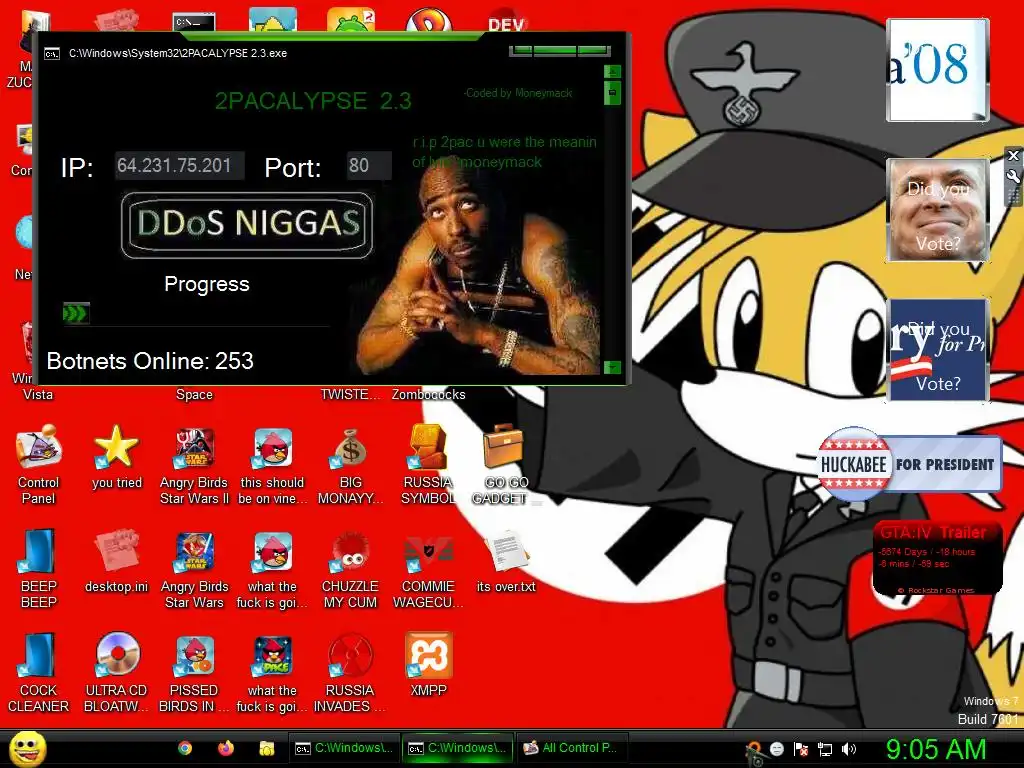The image size is (1024, 768).
Task: Click the TWISTE... label under the window
Action: click(350, 394)
